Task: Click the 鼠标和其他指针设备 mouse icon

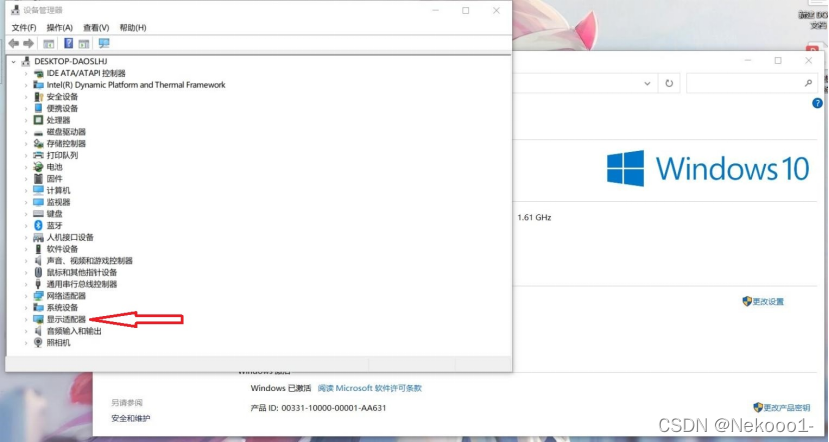Action: point(38,272)
